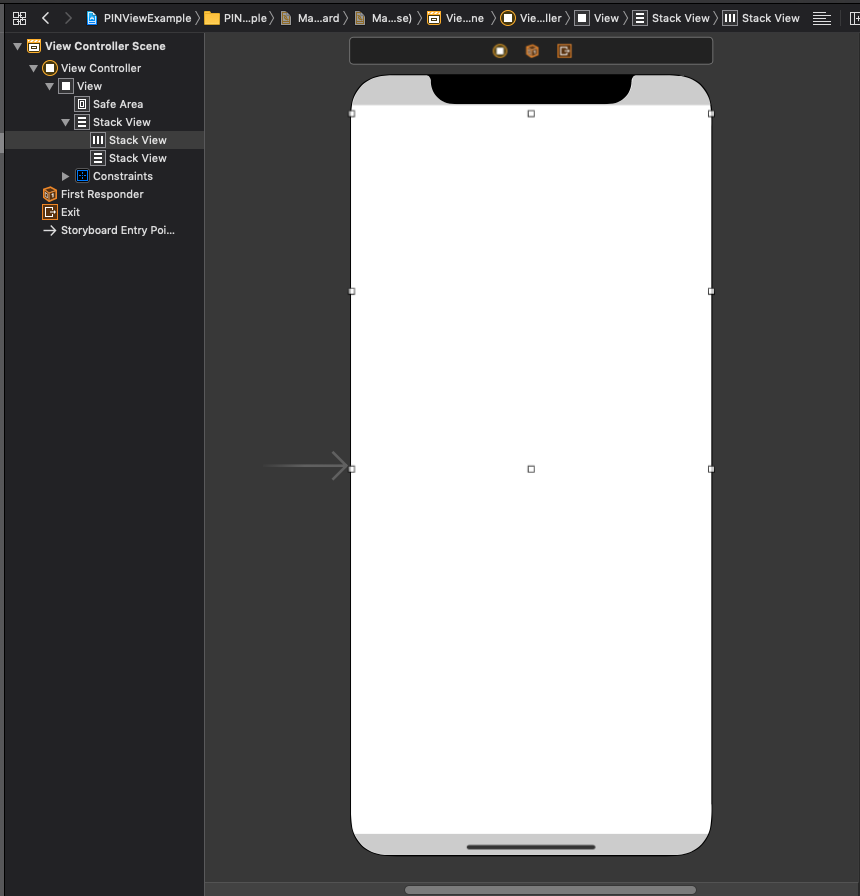Select Safe Area in the outline
Image resolution: width=860 pixels, height=896 pixels.
105,104
